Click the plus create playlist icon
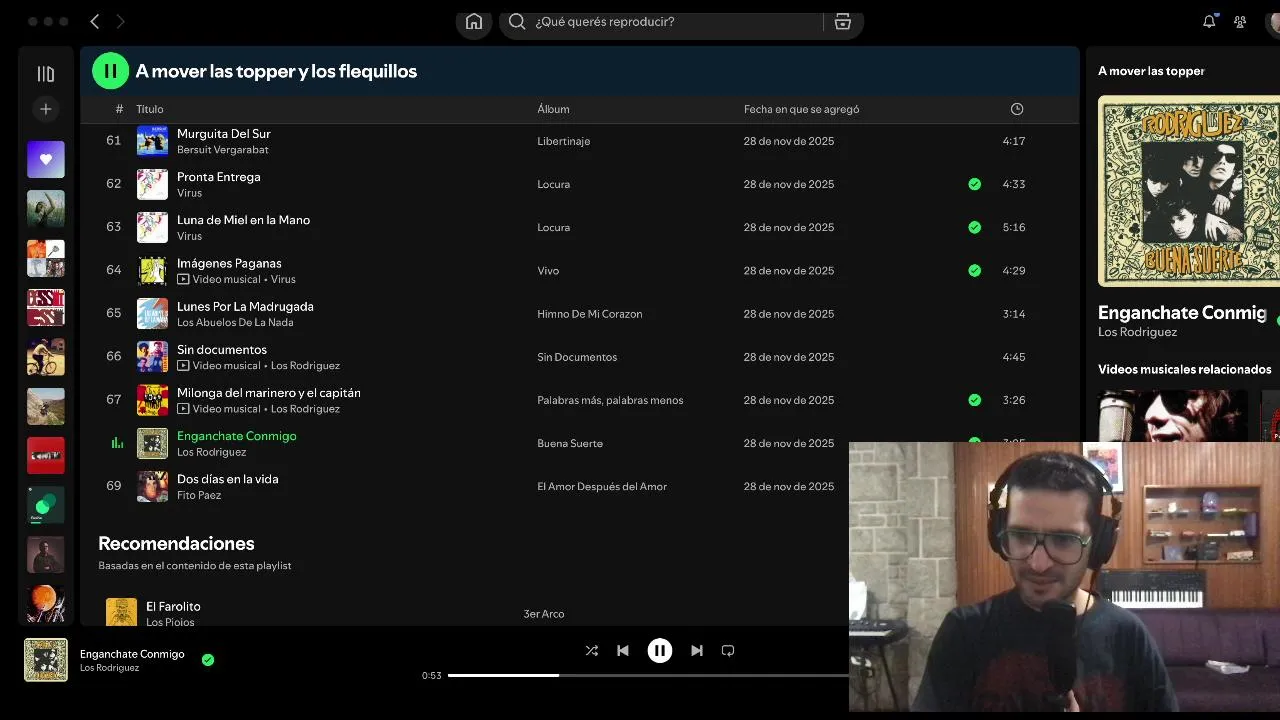The width and height of the screenshot is (1280, 720). point(46,109)
